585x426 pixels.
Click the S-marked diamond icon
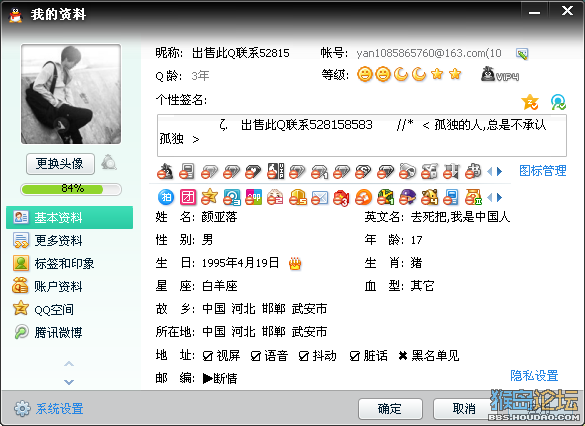tap(363, 171)
